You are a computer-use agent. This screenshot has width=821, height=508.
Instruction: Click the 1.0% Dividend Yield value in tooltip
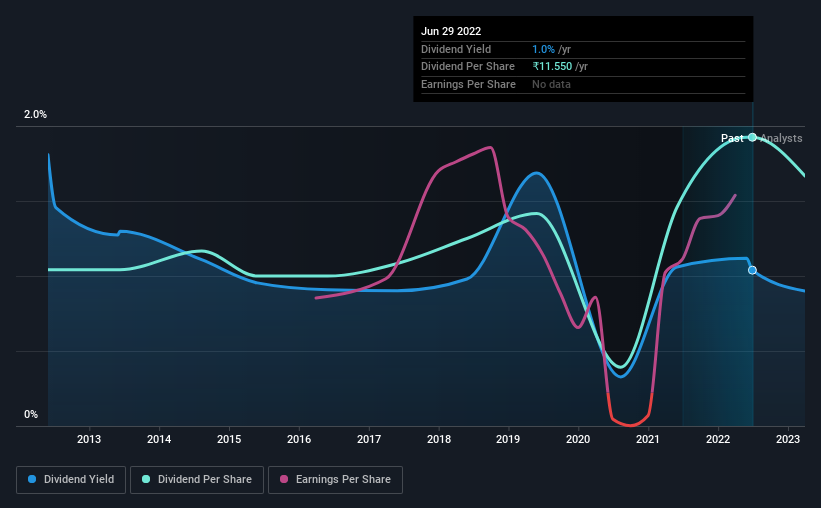[543, 49]
